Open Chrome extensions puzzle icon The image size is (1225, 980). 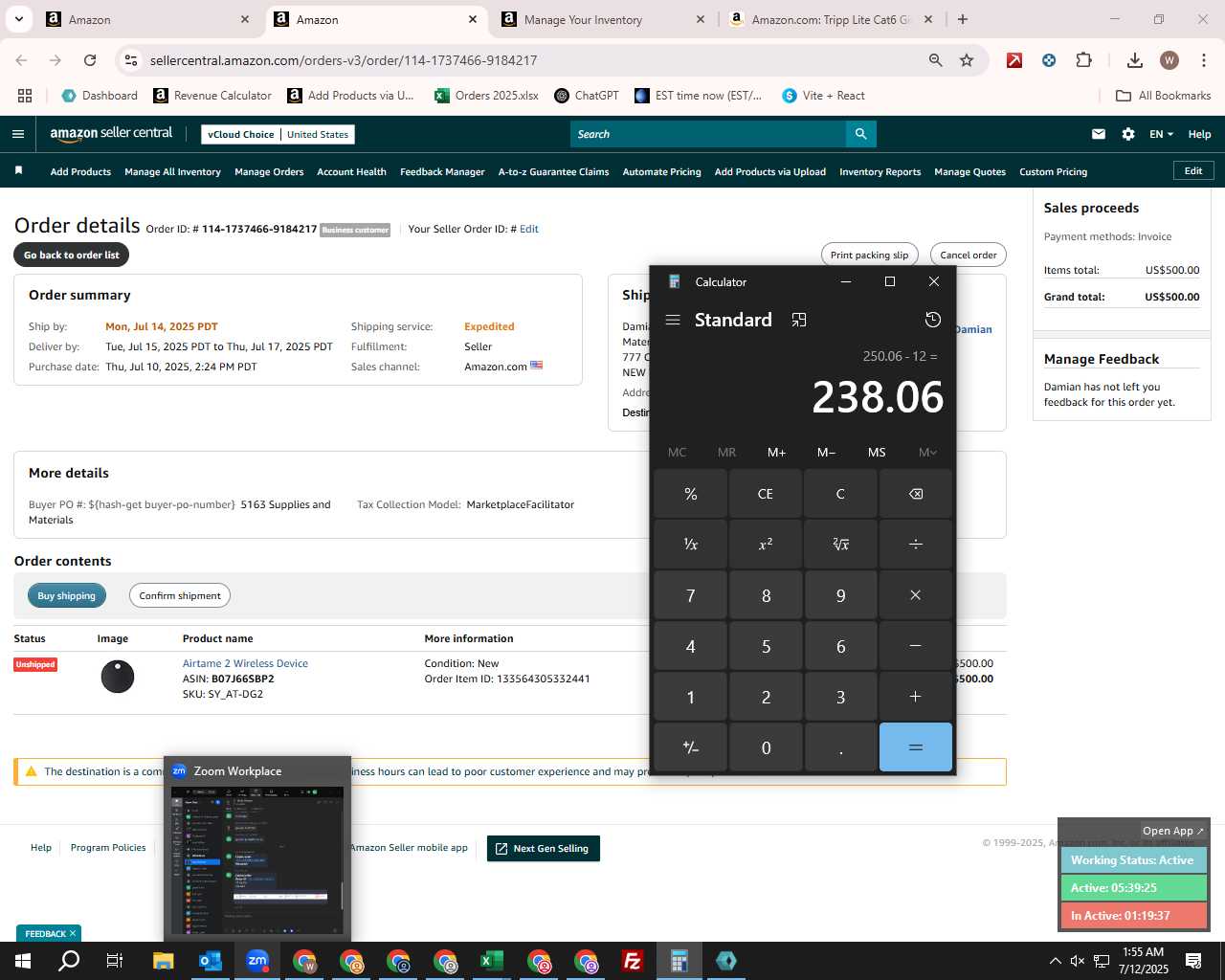(1083, 60)
